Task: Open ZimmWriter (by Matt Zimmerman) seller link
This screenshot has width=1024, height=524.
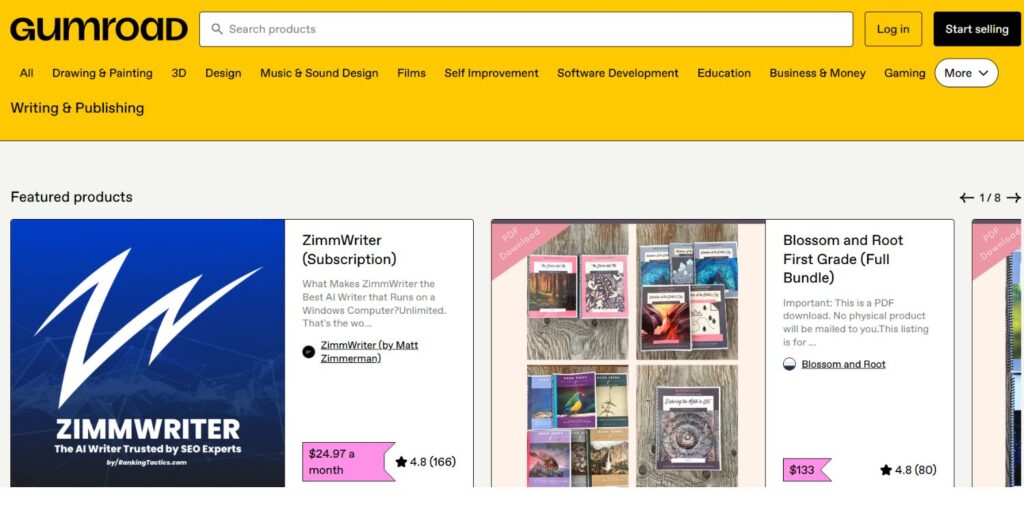Action: click(369, 352)
